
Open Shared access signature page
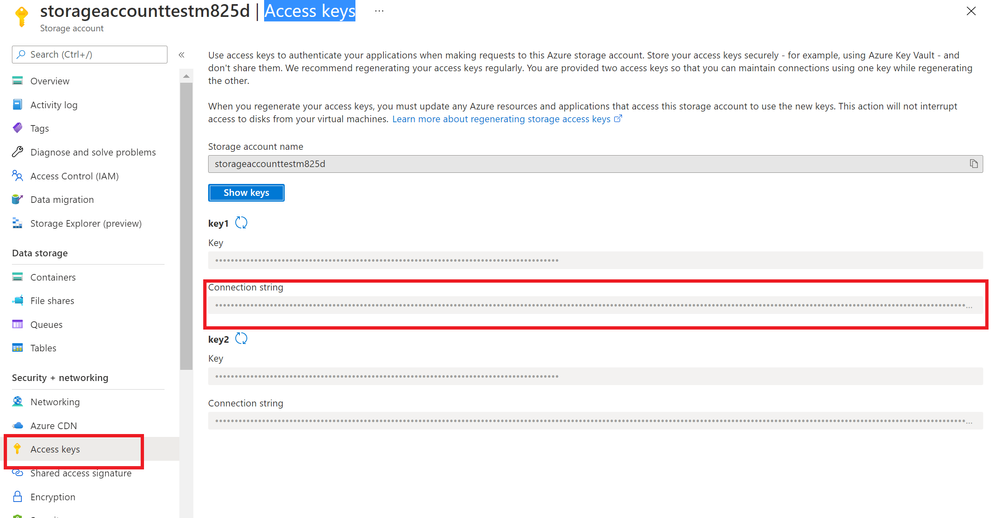pyautogui.click(x=81, y=473)
